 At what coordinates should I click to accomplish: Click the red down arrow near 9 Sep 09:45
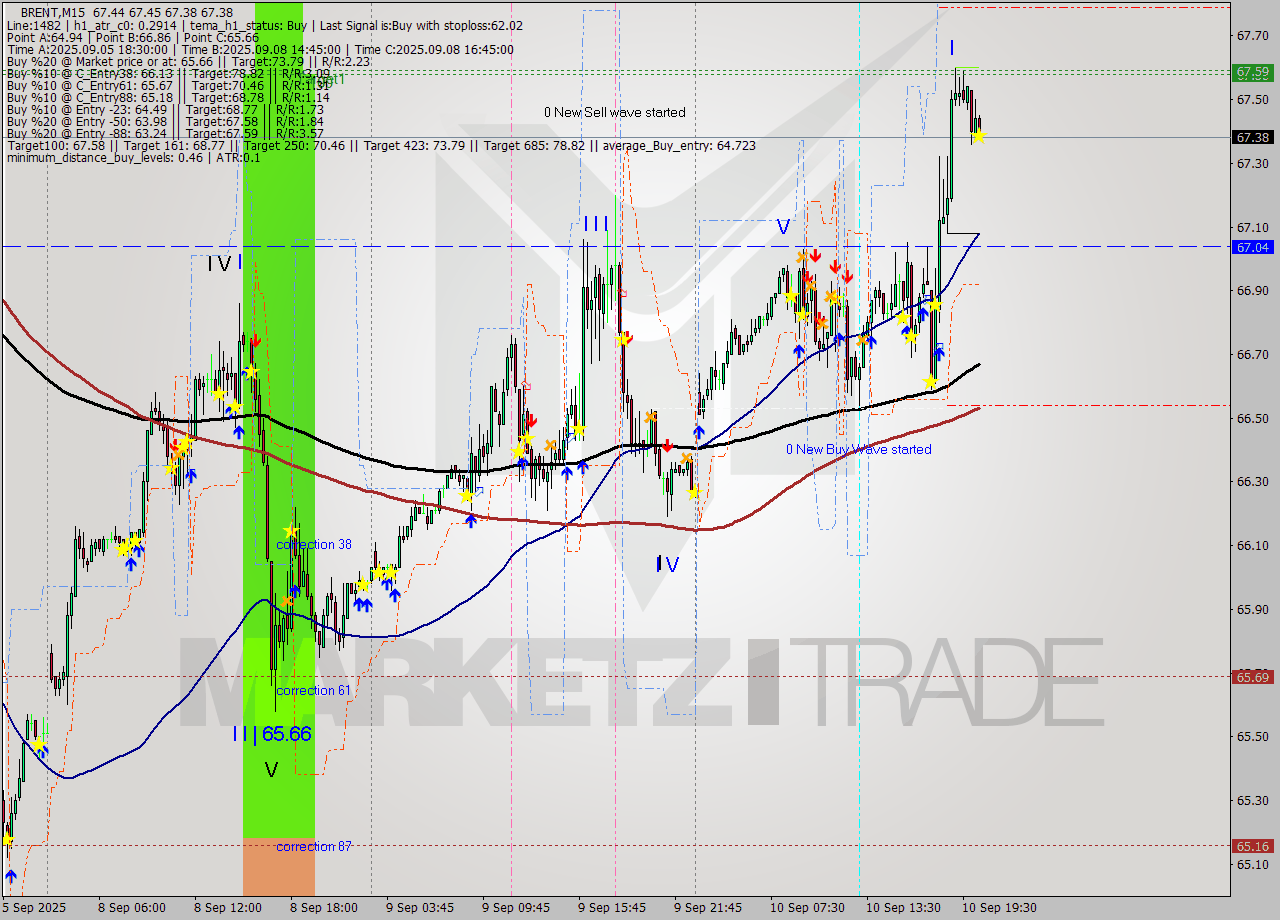click(x=531, y=421)
